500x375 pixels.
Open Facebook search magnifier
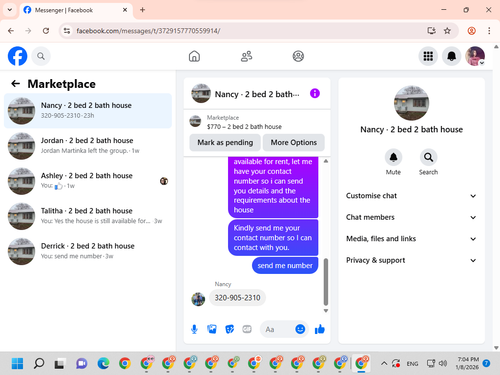[x=41, y=56]
